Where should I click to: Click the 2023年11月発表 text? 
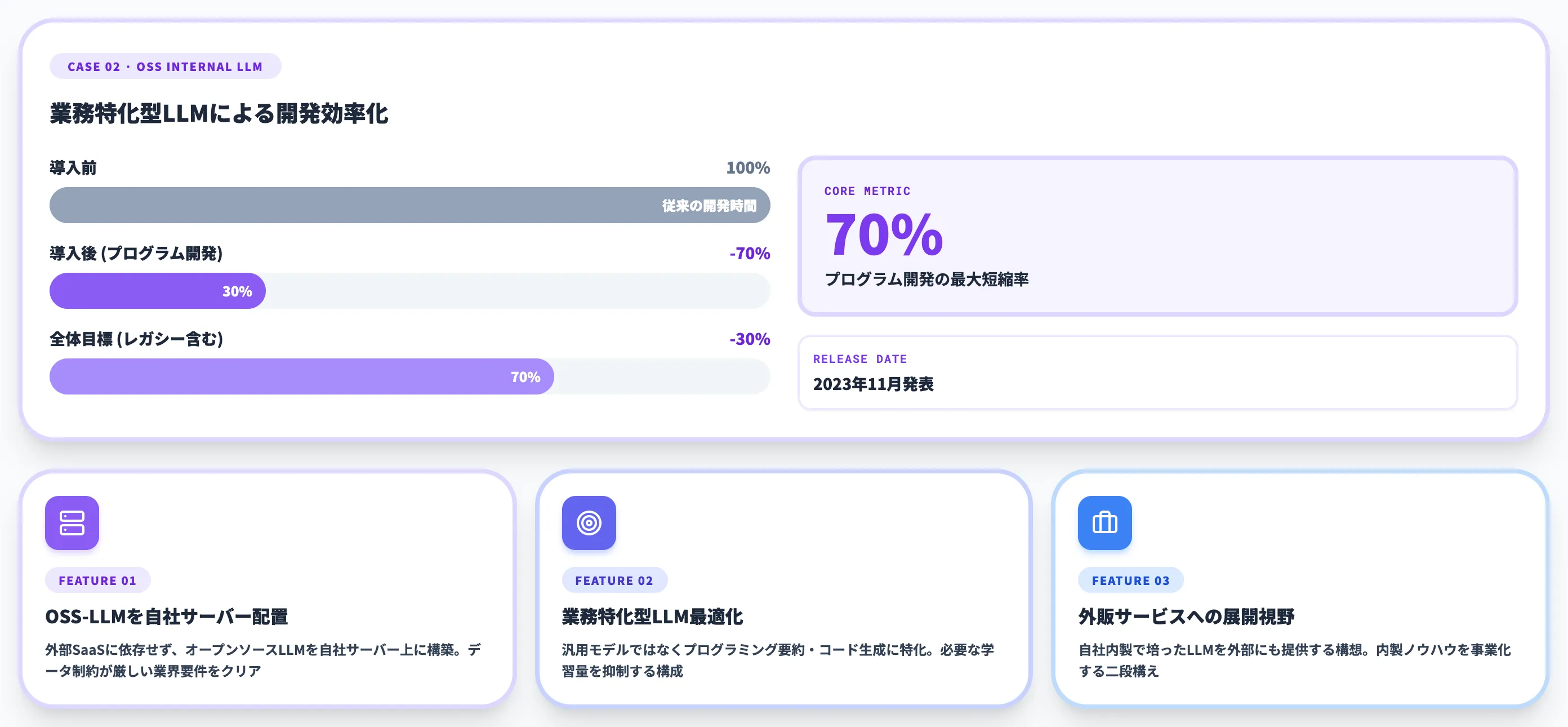coord(874,384)
